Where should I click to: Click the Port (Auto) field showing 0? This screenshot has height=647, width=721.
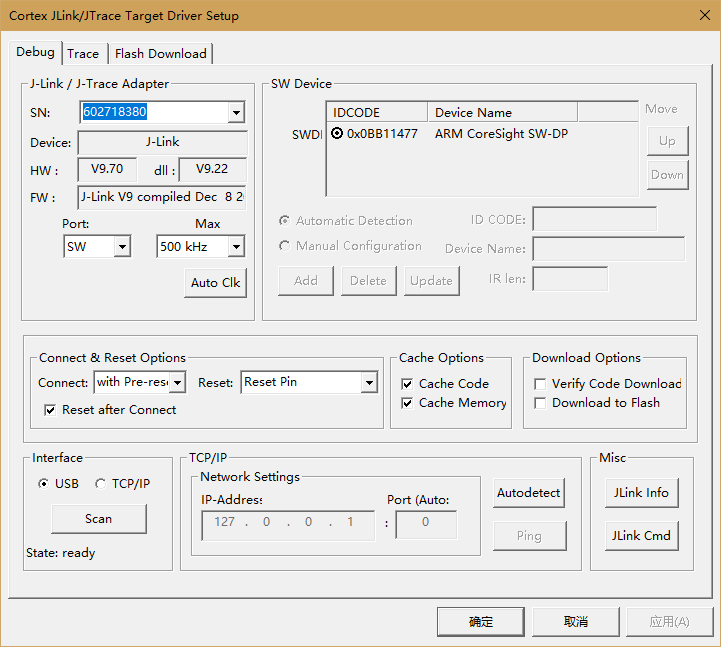click(x=426, y=525)
